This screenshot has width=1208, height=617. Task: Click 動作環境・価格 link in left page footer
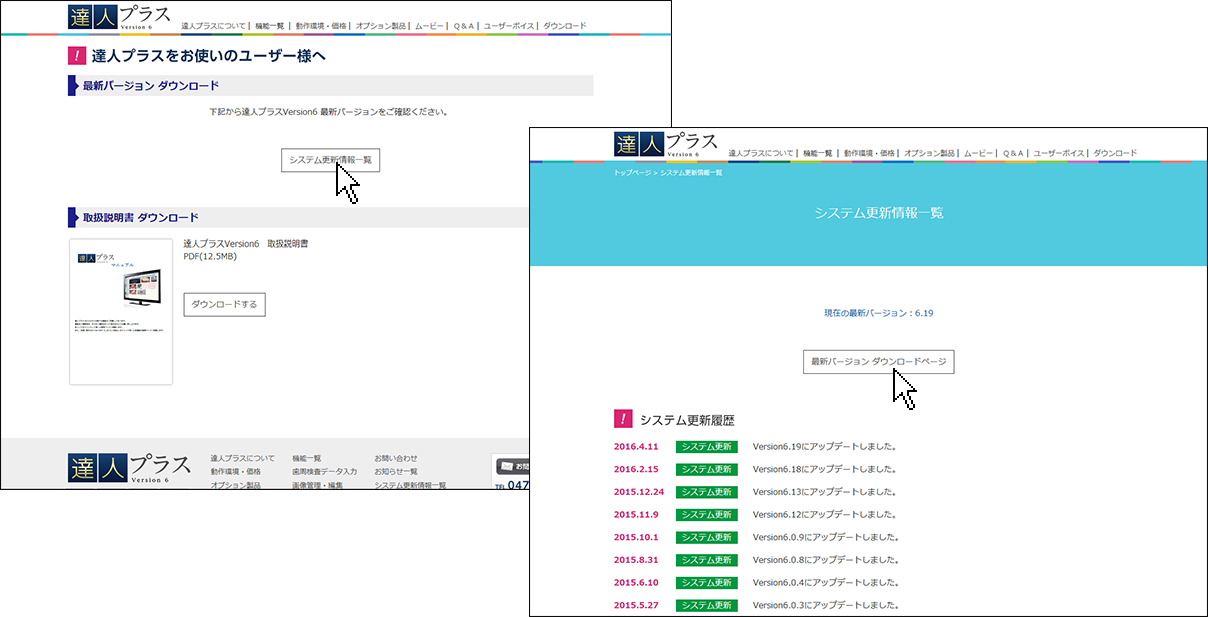point(235,471)
